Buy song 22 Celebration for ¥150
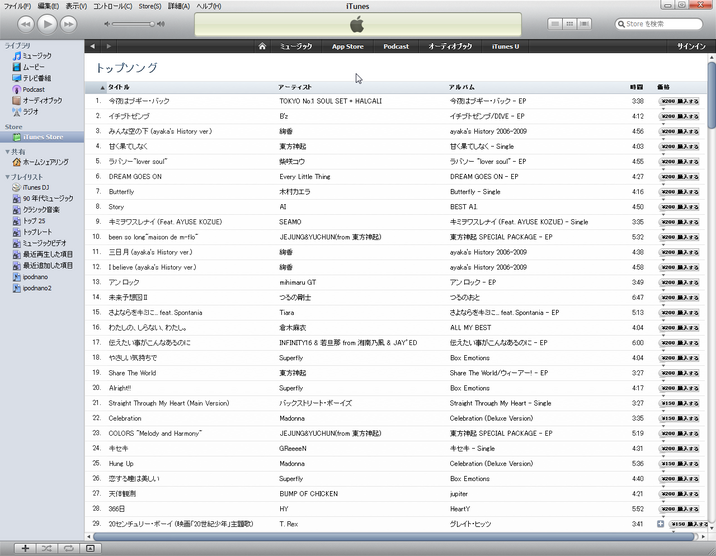The width and height of the screenshot is (716, 556). point(680,419)
